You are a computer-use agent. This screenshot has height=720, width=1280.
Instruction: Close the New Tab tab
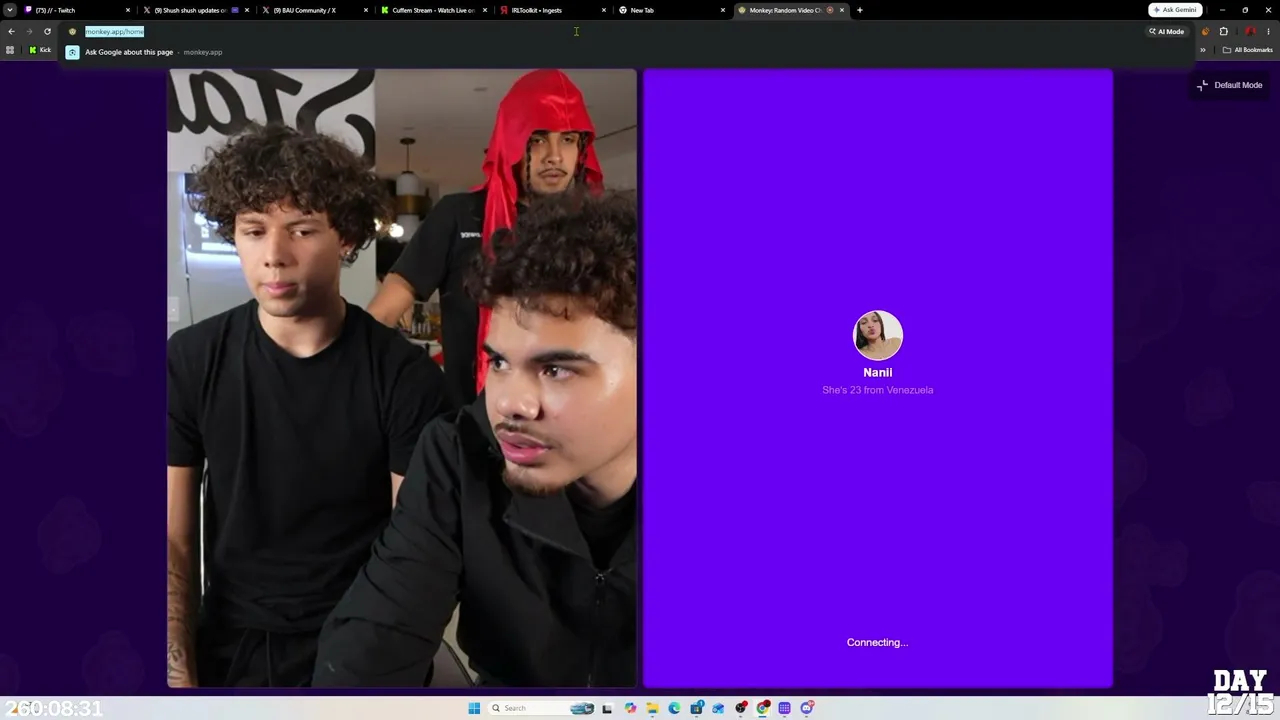click(x=723, y=10)
